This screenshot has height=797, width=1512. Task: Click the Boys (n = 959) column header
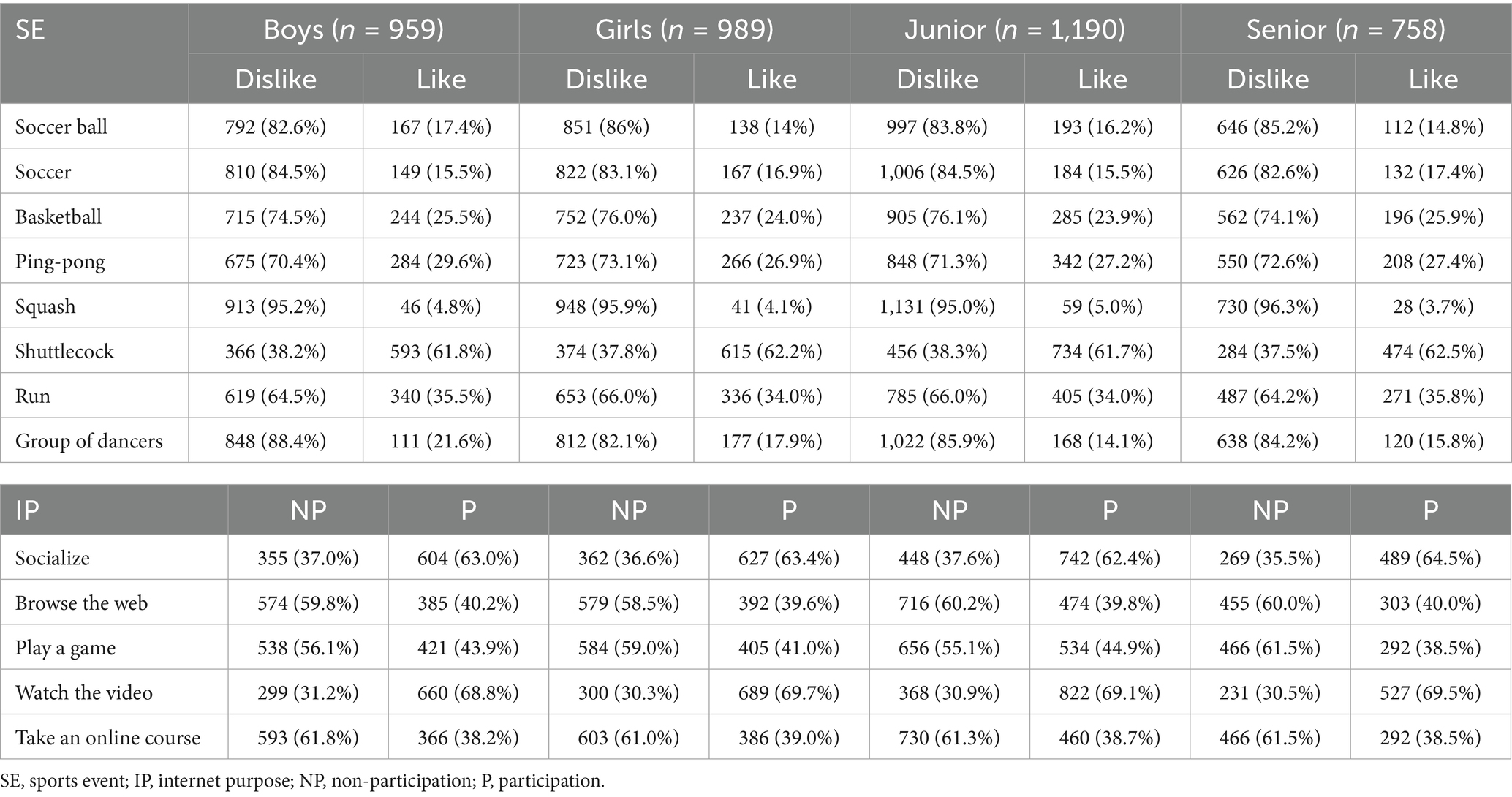tap(354, 29)
